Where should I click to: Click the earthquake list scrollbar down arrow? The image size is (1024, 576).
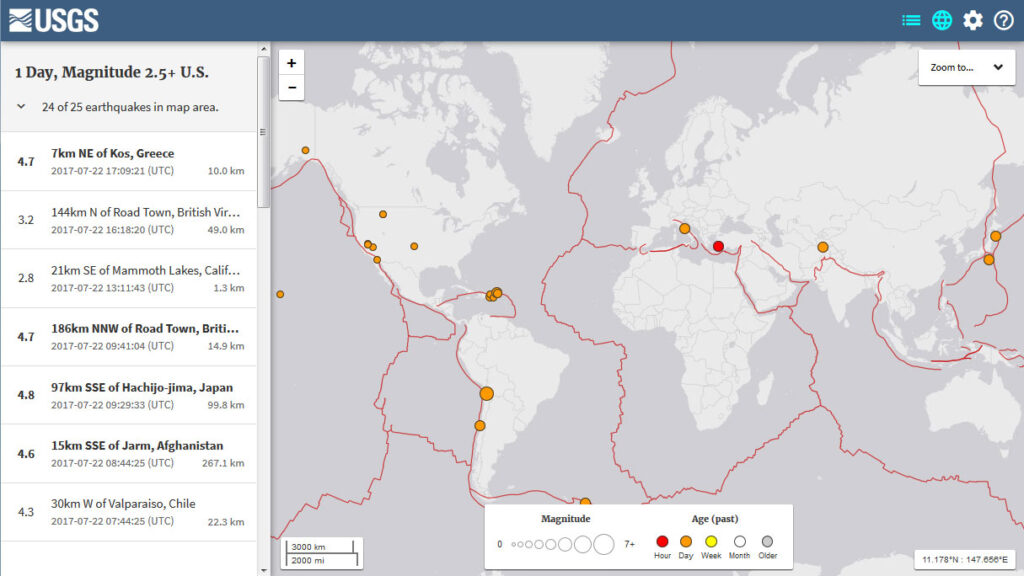264,570
